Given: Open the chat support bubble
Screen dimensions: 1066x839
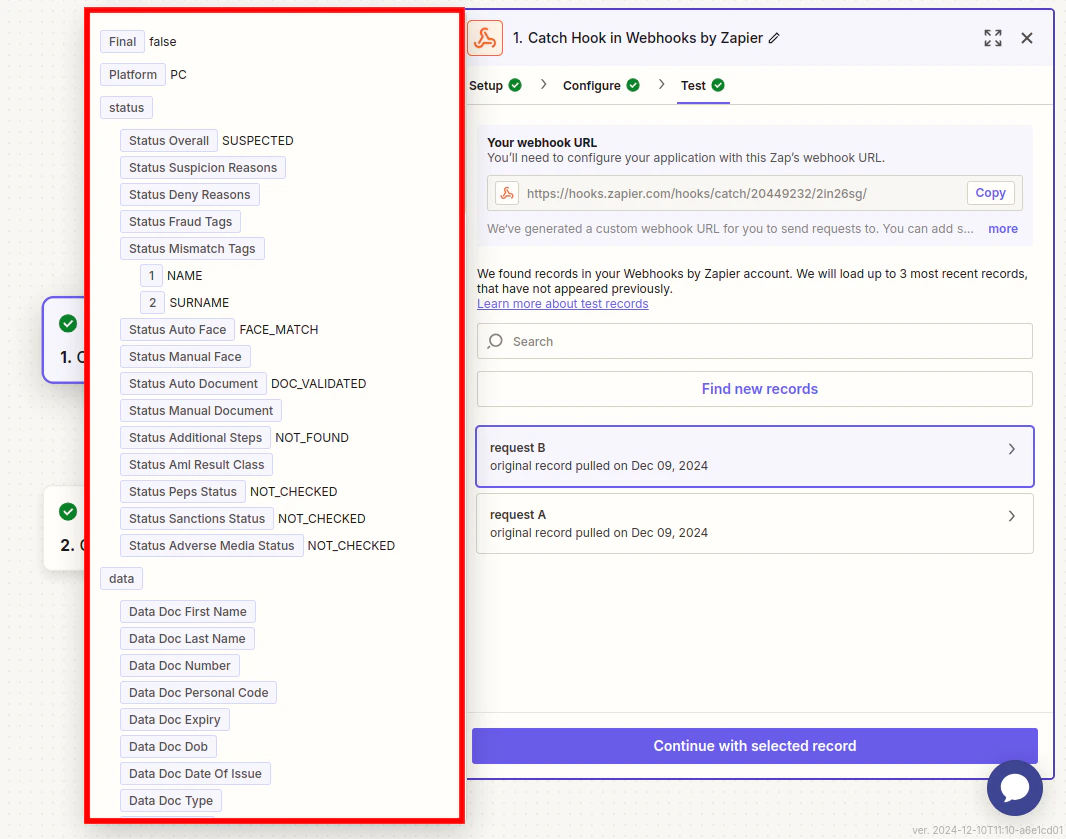Looking at the screenshot, I should click(x=1014, y=788).
